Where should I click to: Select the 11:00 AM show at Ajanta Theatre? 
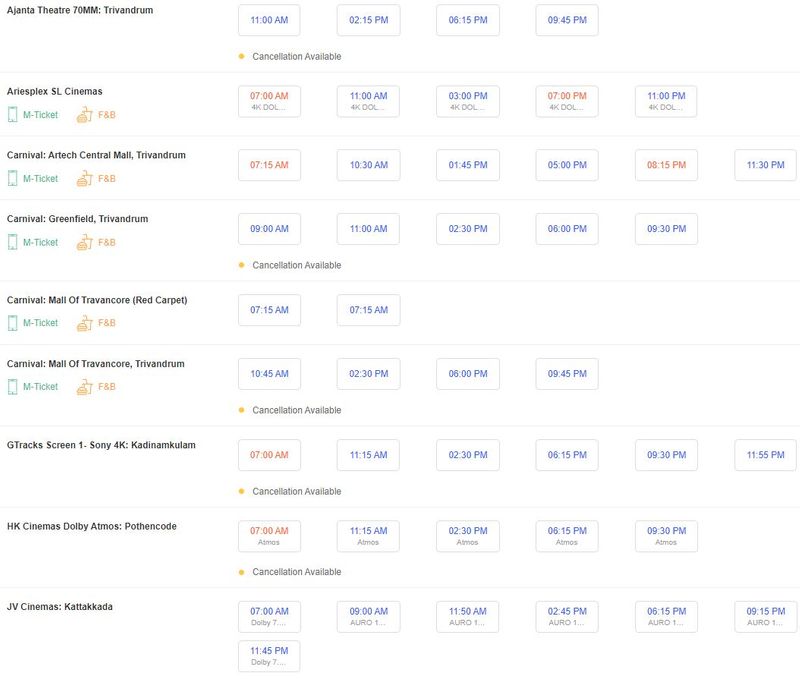click(x=269, y=20)
